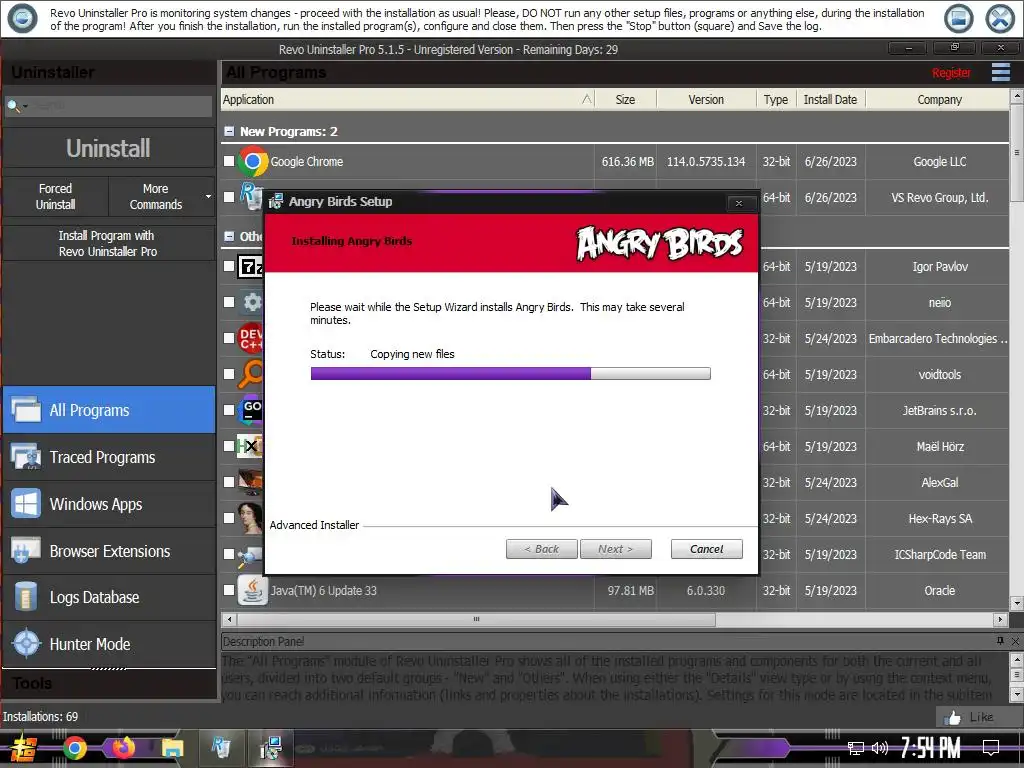The image size is (1024, 768).
Task: Click the Java(TM) 6 Update 33 icon
Action: (x=252, y=590)
